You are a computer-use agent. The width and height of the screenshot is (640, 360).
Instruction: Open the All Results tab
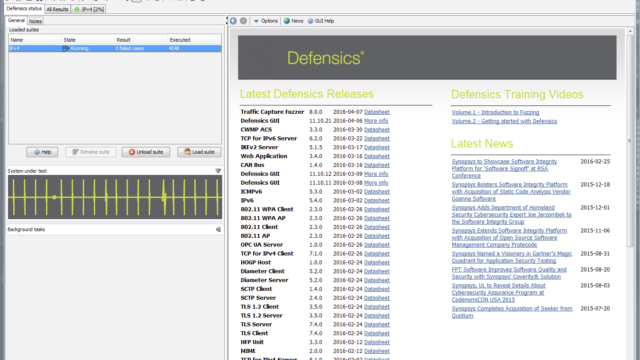click(x=57, y=9)
